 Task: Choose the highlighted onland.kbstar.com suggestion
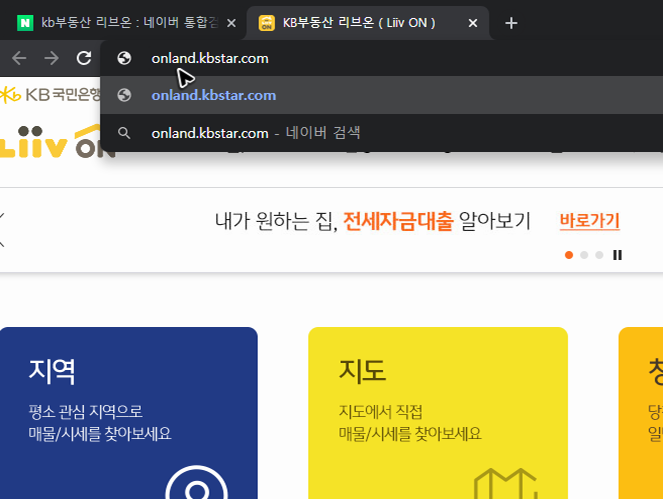(381, 95)
